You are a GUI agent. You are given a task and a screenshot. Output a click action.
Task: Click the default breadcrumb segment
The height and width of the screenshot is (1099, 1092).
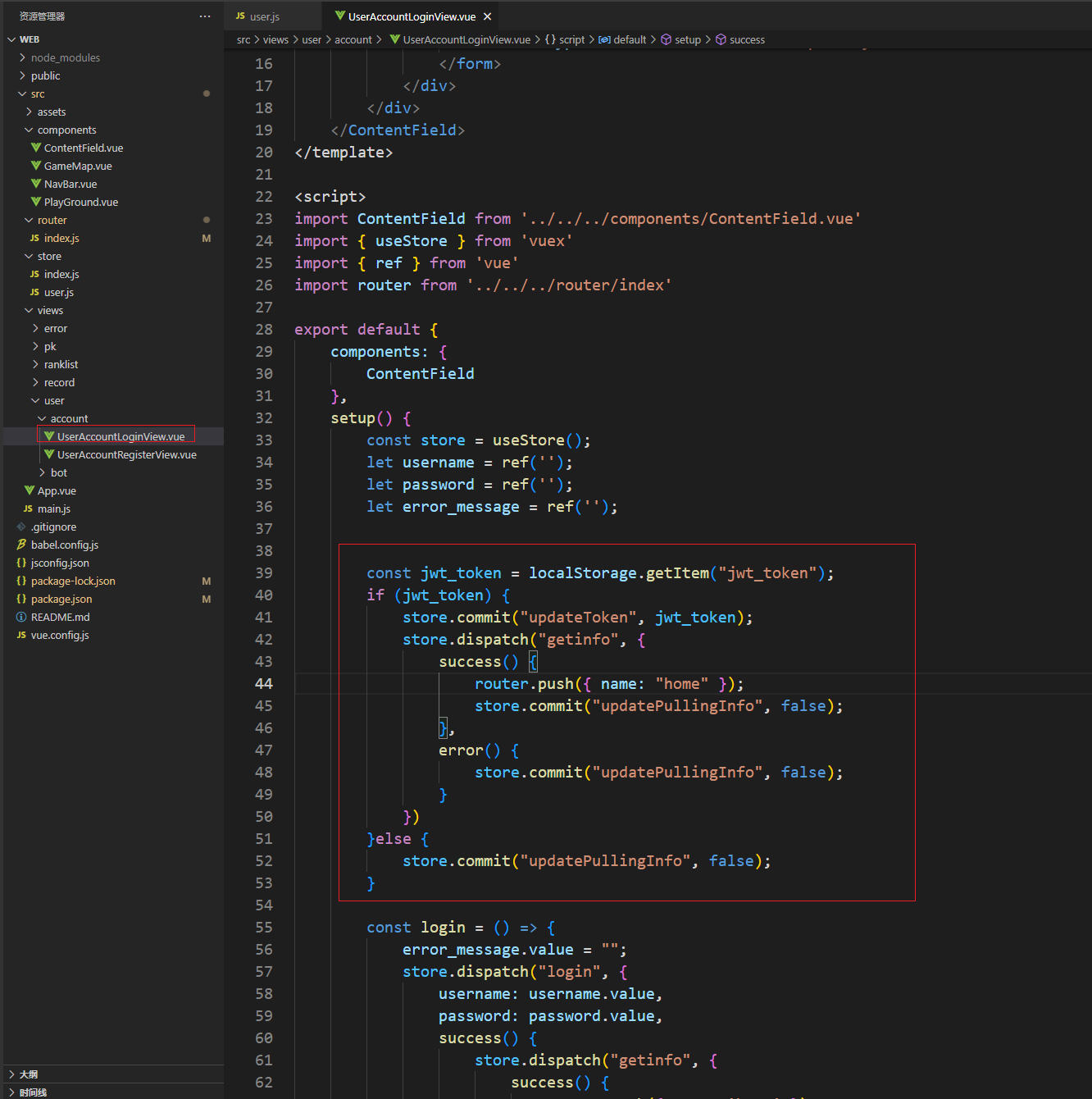[x=622, y=39]
